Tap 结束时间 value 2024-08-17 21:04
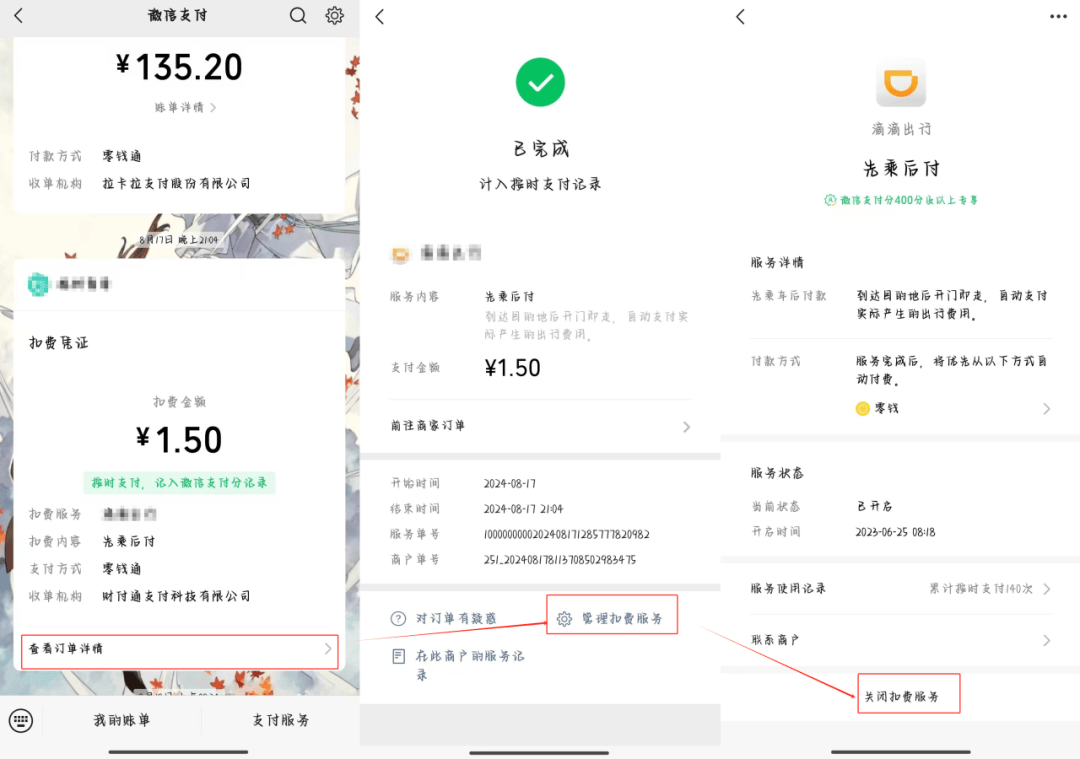The height and width of the screenshot is (759, 1080). (x=523, y=509)
